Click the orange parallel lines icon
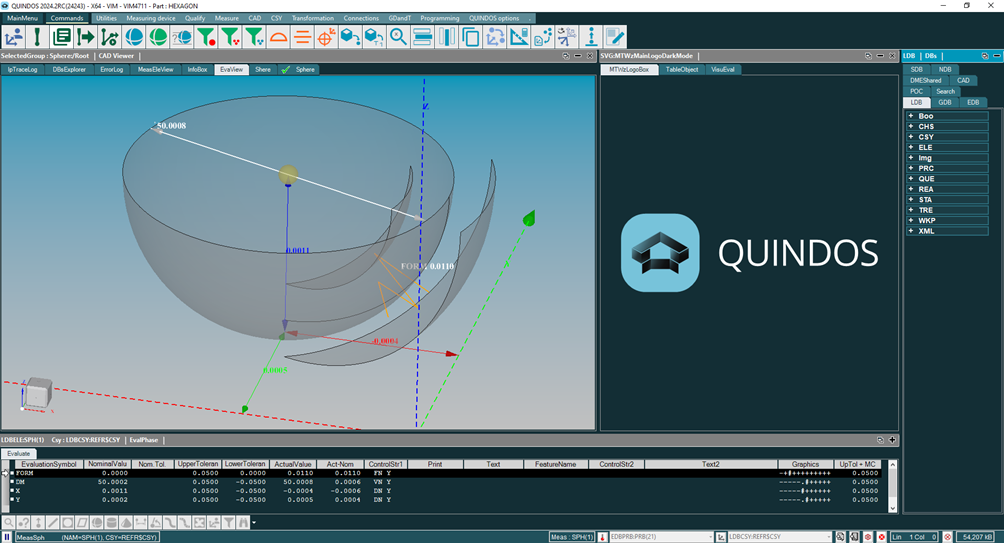Image resolution: width=1004 pixels, height=543 pixels. pos(302,37)
